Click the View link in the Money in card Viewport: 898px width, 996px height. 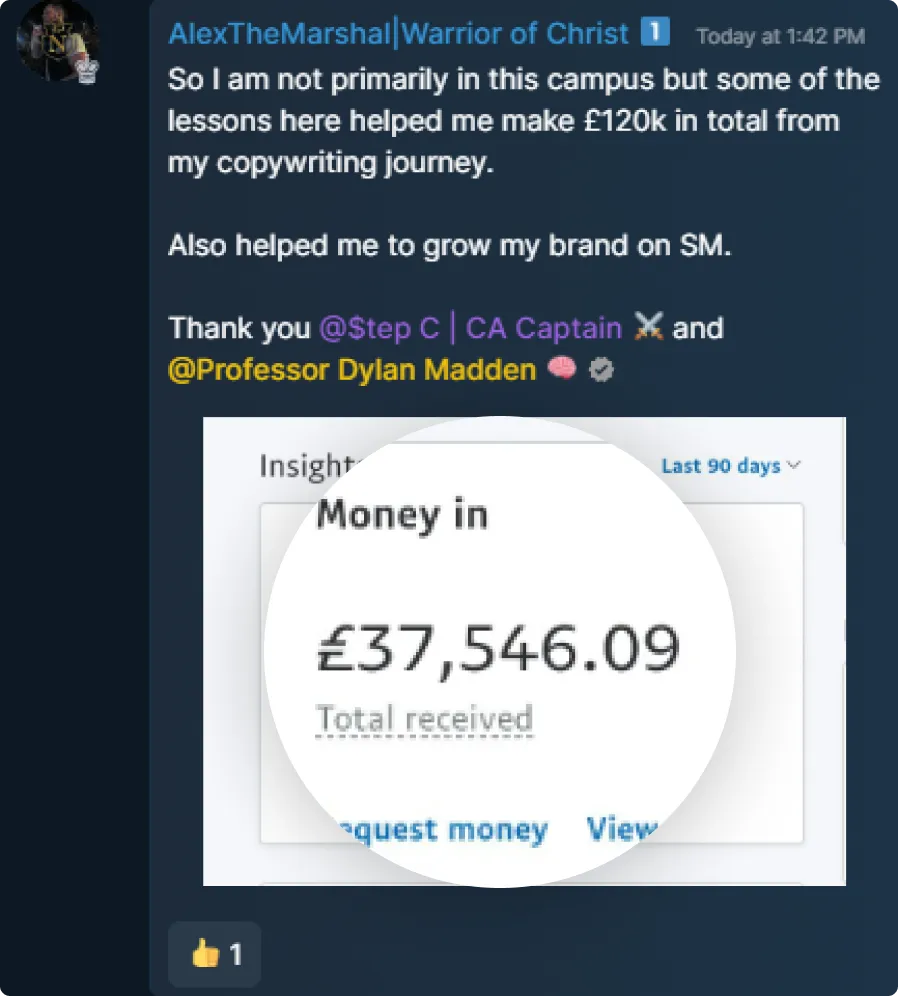pyautogui.click(x=623, y=829)
